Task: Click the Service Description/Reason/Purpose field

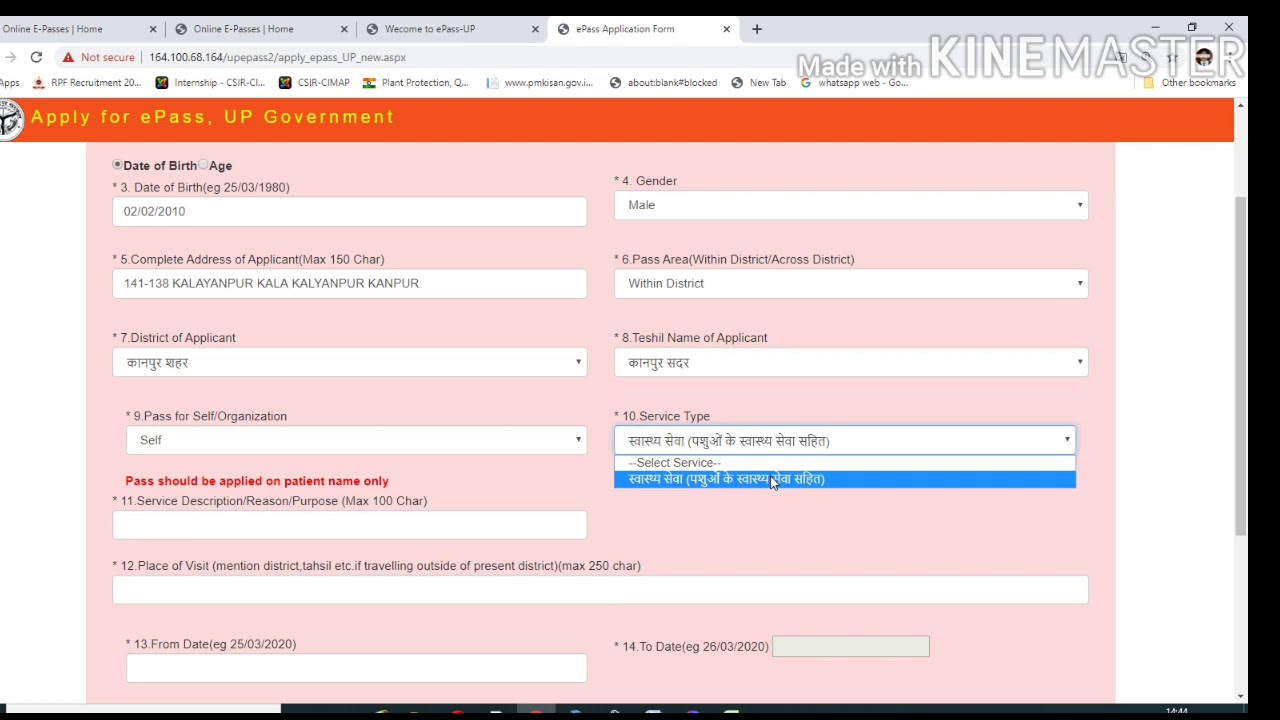Action: (x=350, y=525)
